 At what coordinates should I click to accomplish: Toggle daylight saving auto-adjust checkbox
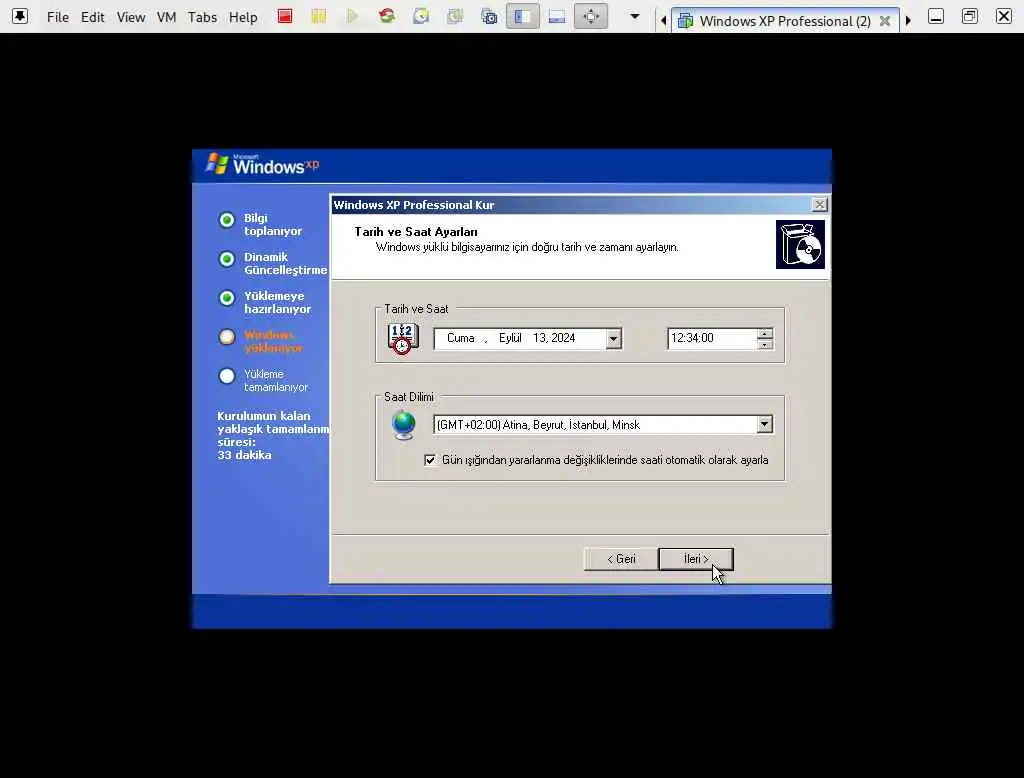[430, 460]
